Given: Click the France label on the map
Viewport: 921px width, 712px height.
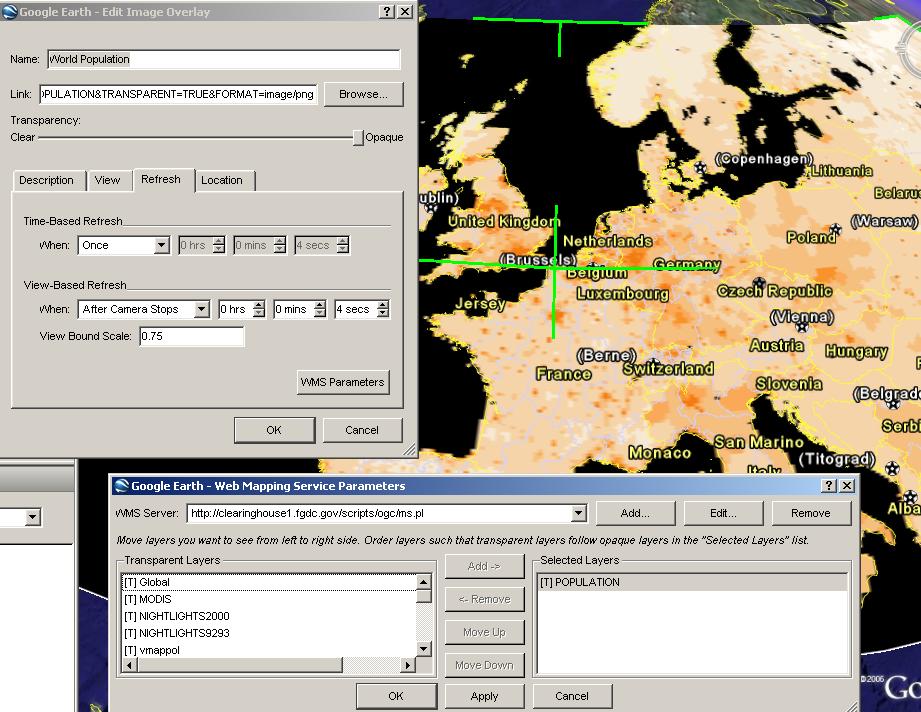Looking at the screenshot, I should click(563, 374).
